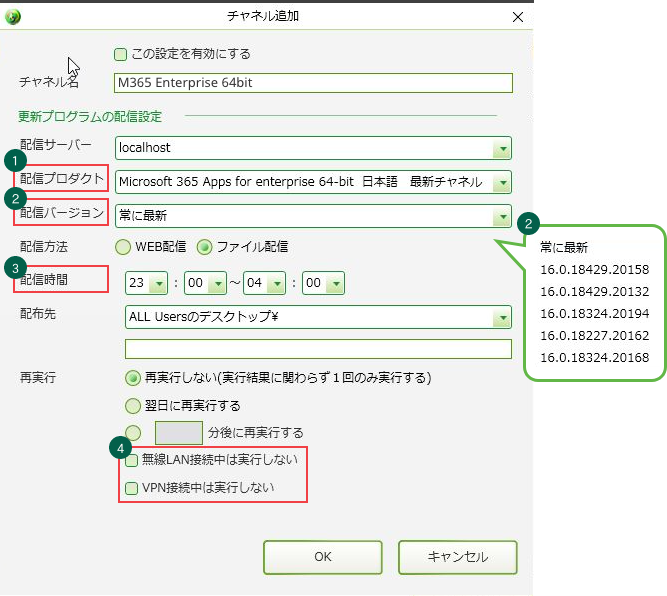This screenshot has width=667, height=596.
Task: Click the チャネル名 input field
Action: 313,83
